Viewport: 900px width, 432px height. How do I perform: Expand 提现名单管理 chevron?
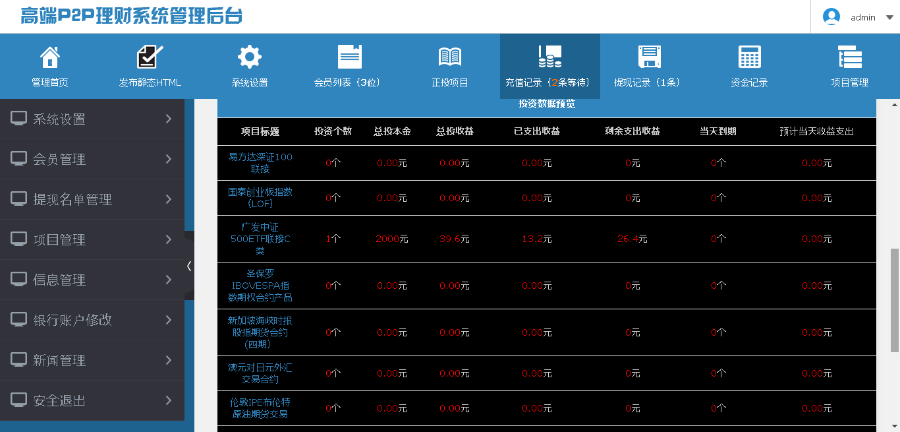tap(168, 199)
